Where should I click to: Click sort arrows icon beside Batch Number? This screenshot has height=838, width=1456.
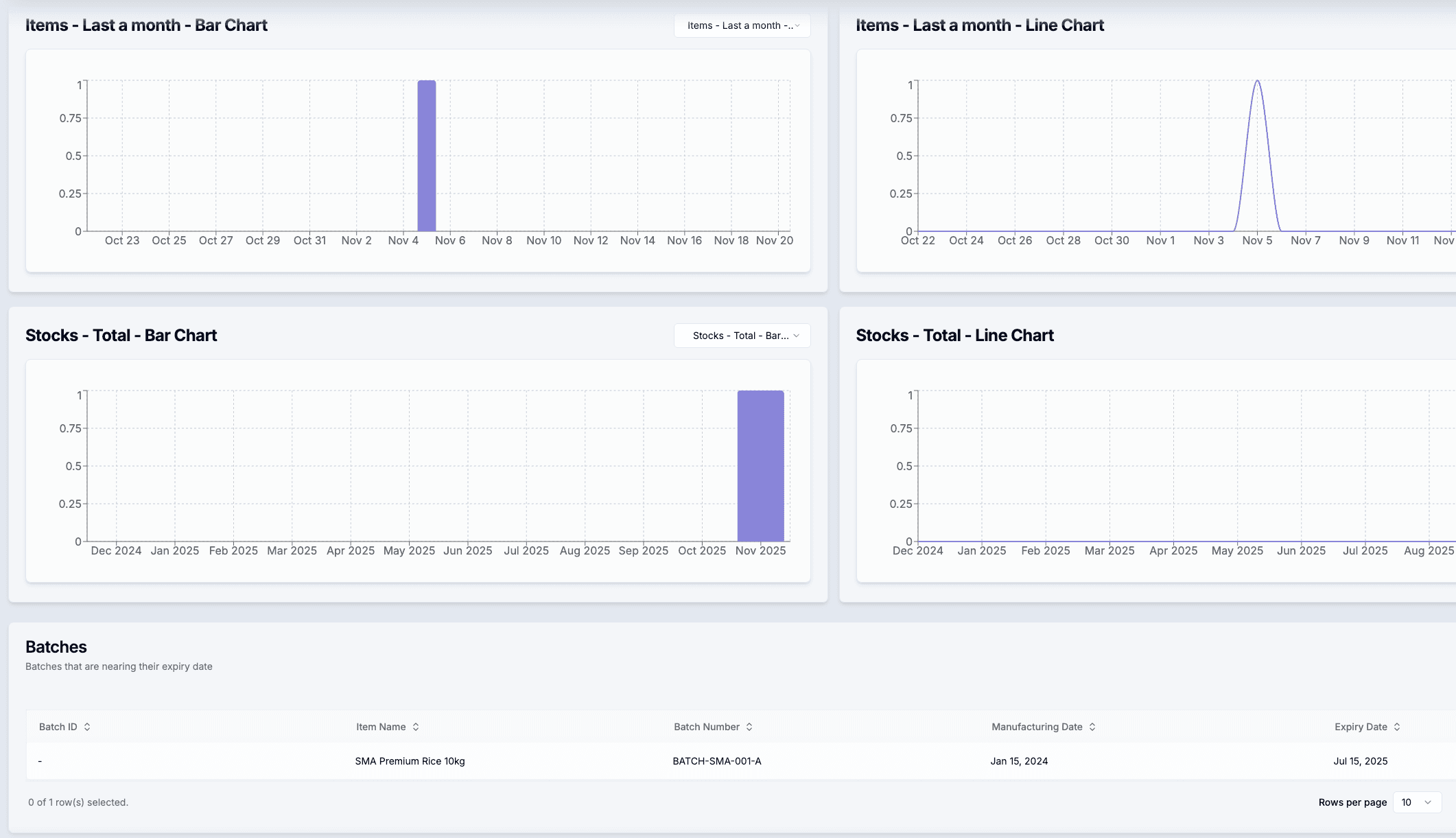749,727
